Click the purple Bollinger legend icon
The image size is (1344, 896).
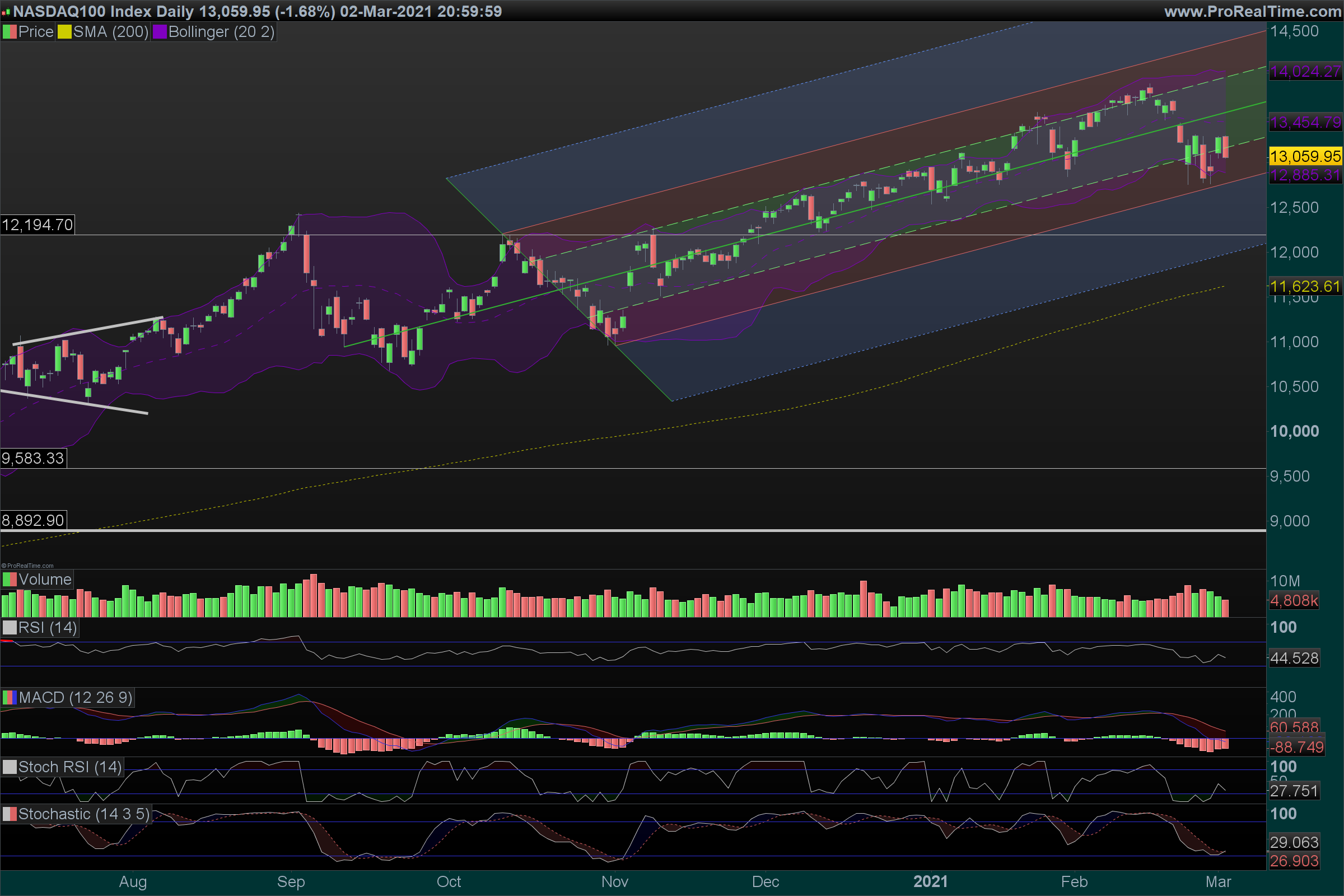coord(160,32)
